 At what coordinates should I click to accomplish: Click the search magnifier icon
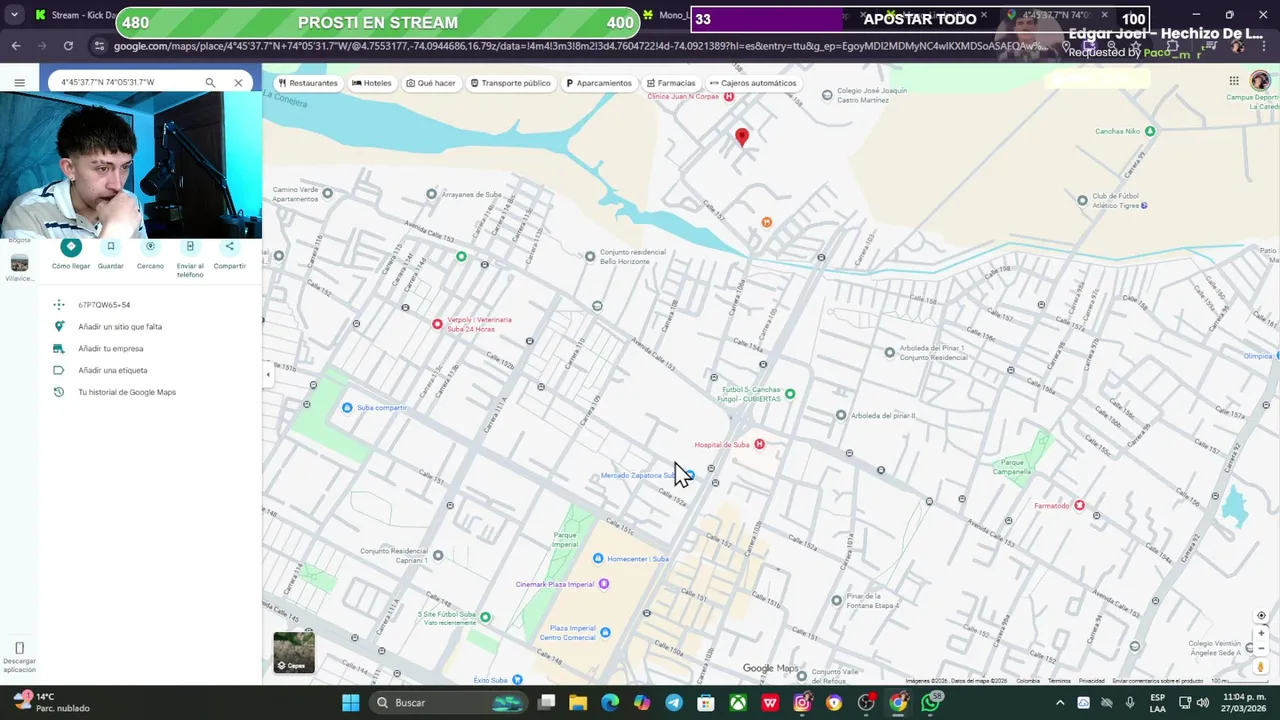coord(210,82)
